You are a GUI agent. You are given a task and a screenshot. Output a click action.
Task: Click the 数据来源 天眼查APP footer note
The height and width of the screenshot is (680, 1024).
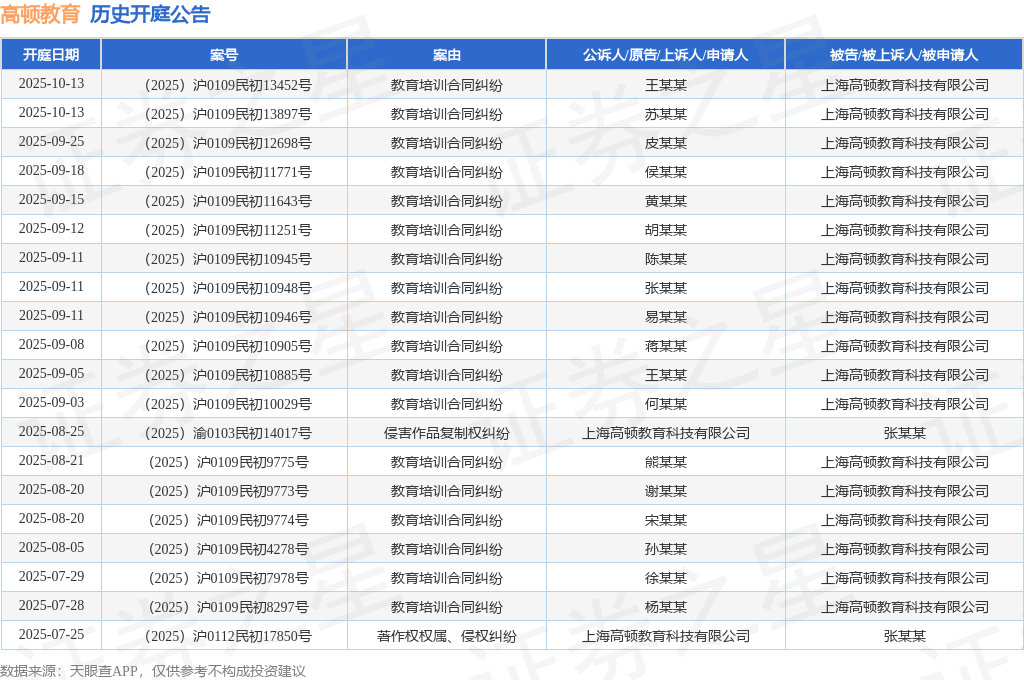tap(153, 671)
